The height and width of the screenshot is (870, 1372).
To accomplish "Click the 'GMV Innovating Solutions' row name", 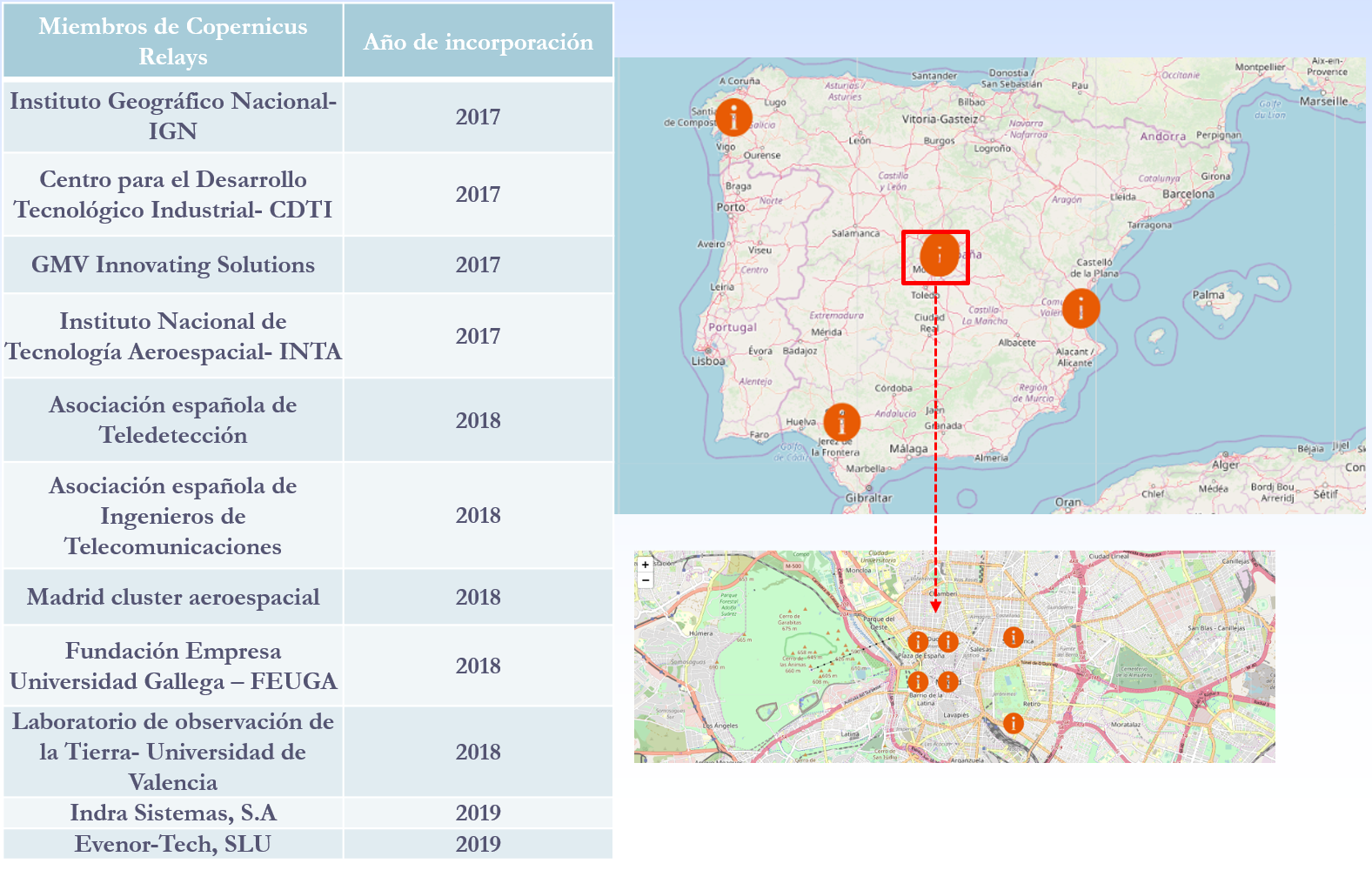I will click(173, 264).
